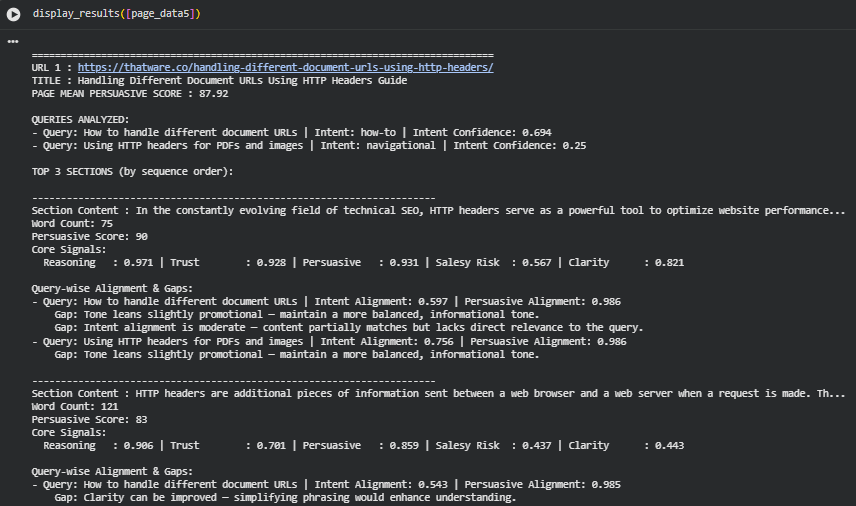Click the second Section Content line about HTTP headers
The width and height of the screenshot is (856, 506).
[x=438, y=393]
